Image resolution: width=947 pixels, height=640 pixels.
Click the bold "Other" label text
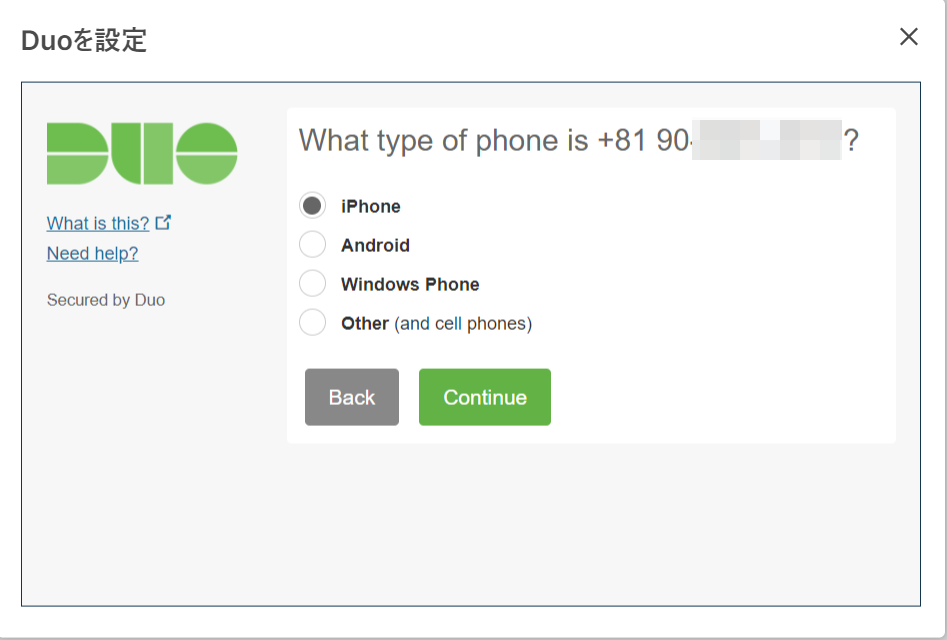364,324
